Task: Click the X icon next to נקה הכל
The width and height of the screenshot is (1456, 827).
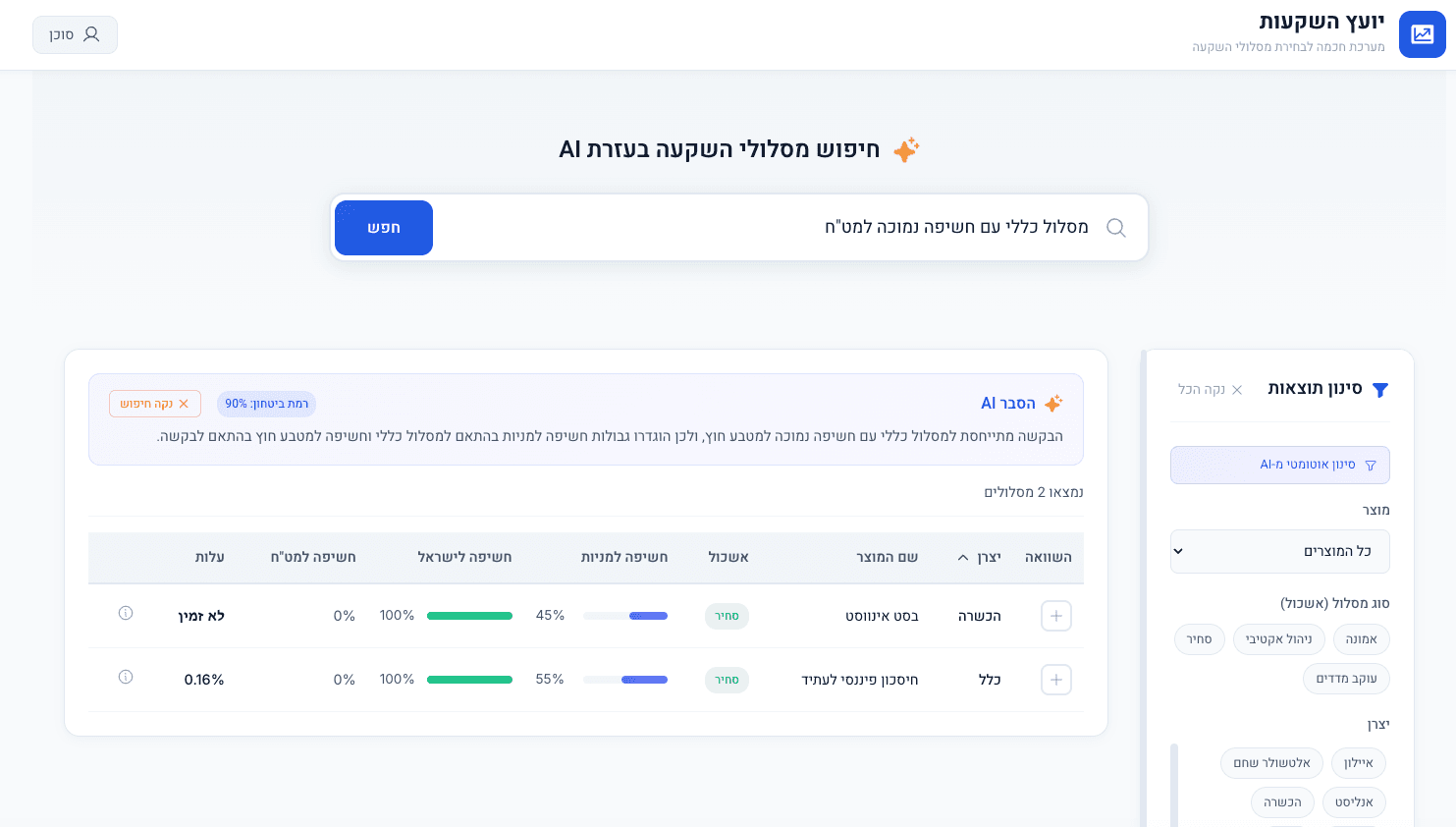Action: coord(1237,390)
